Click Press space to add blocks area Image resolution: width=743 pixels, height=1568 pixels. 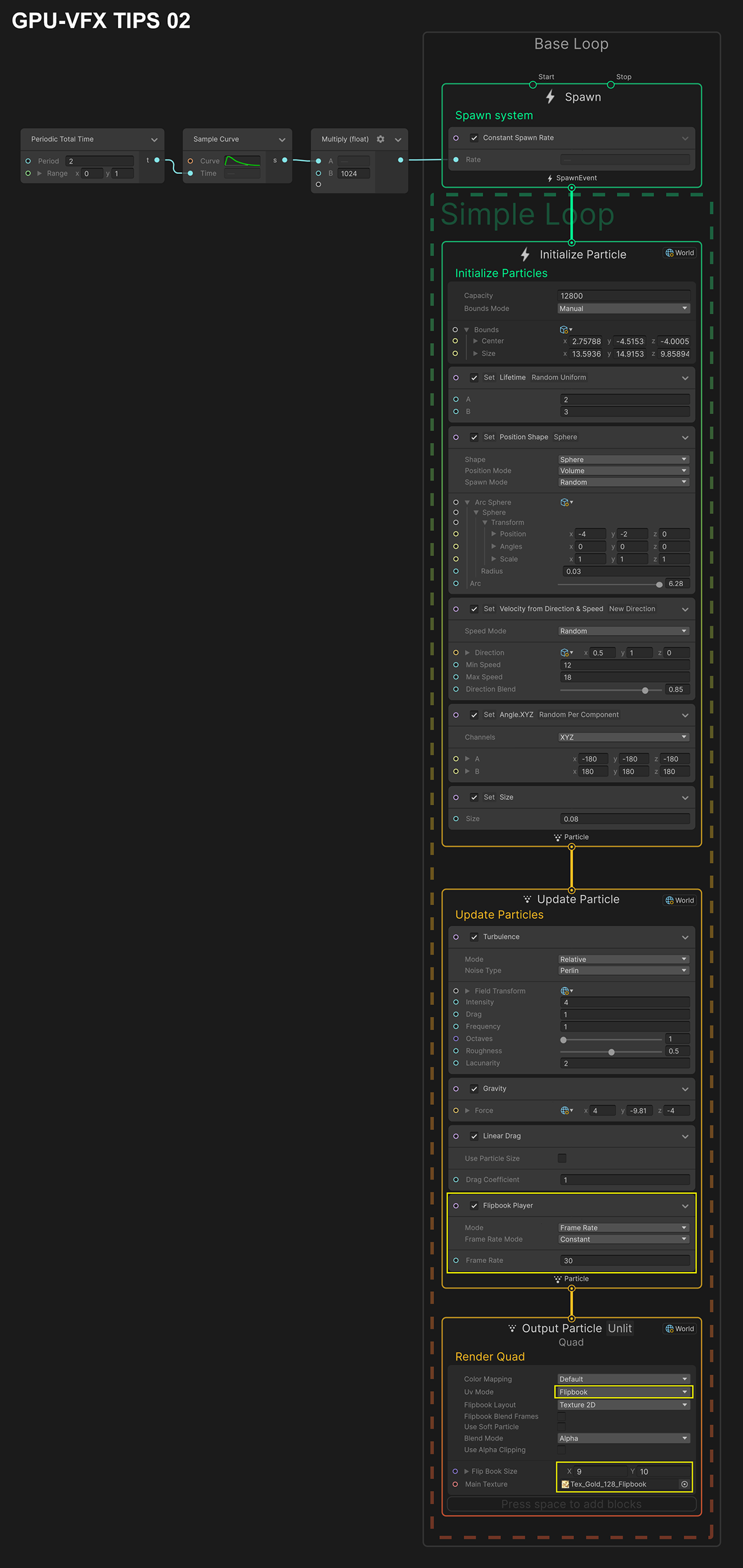pos(571,1504)
